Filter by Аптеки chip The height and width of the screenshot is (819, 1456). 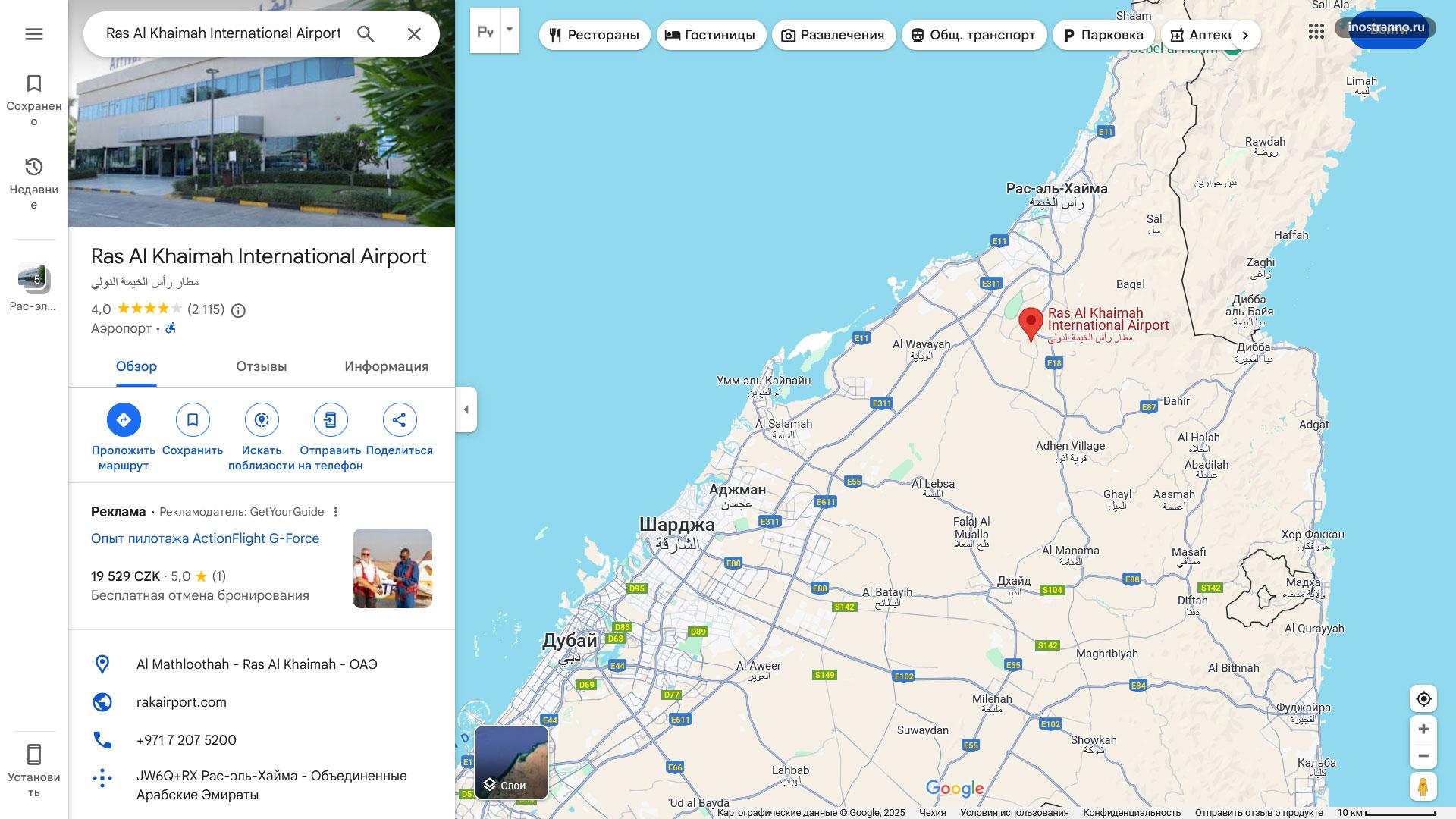coord(1198,35)
